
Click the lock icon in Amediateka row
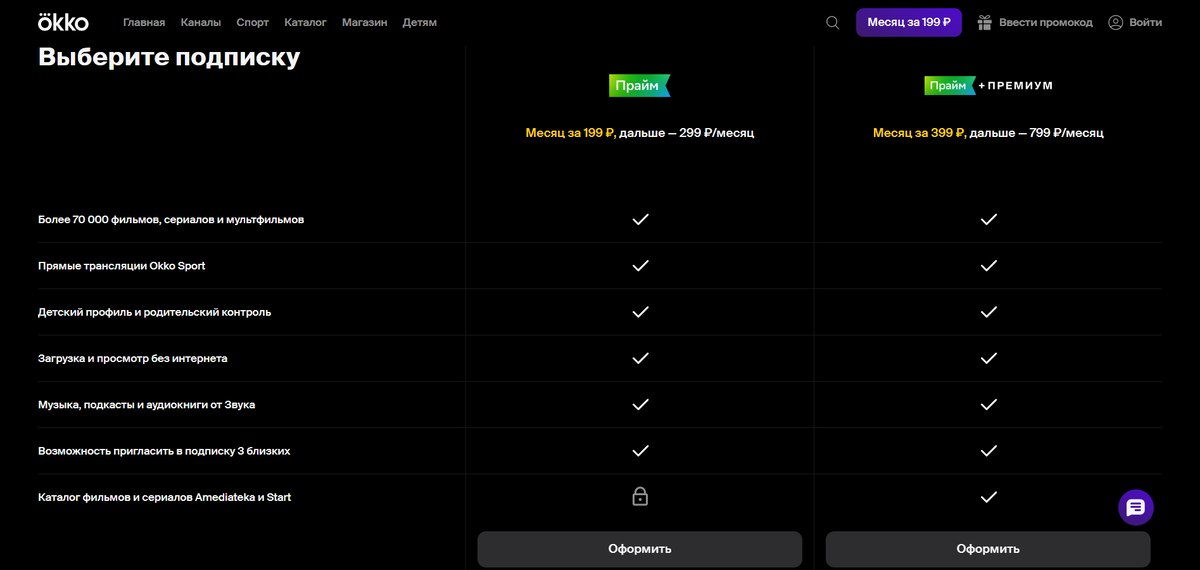point(640,496)
